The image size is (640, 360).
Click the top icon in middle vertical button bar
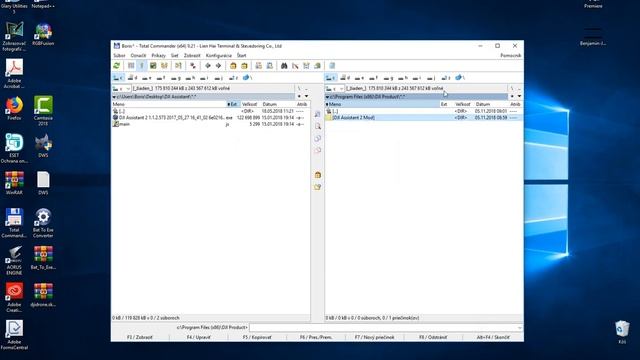(x=318, y=114)
